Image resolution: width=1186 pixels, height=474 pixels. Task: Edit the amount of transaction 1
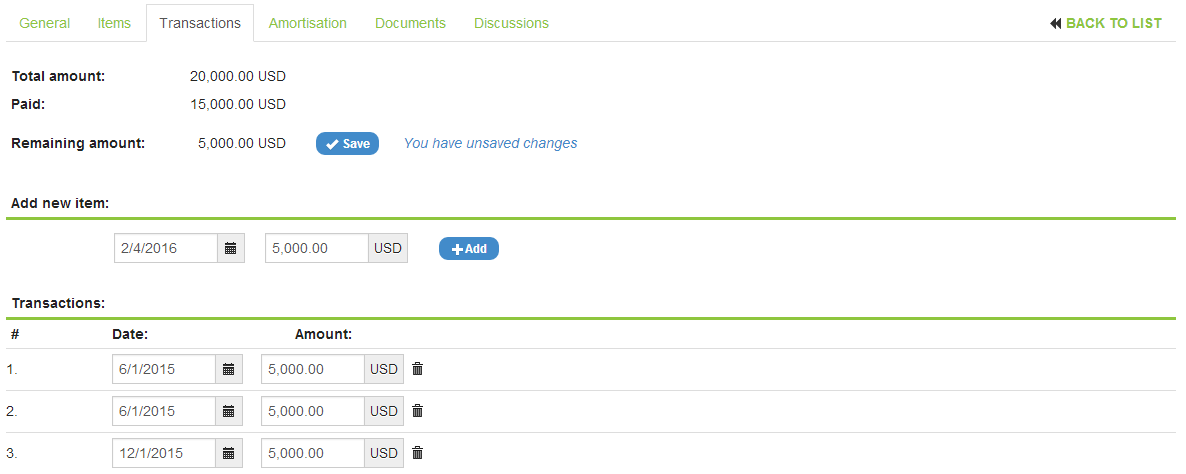point(312,369)
